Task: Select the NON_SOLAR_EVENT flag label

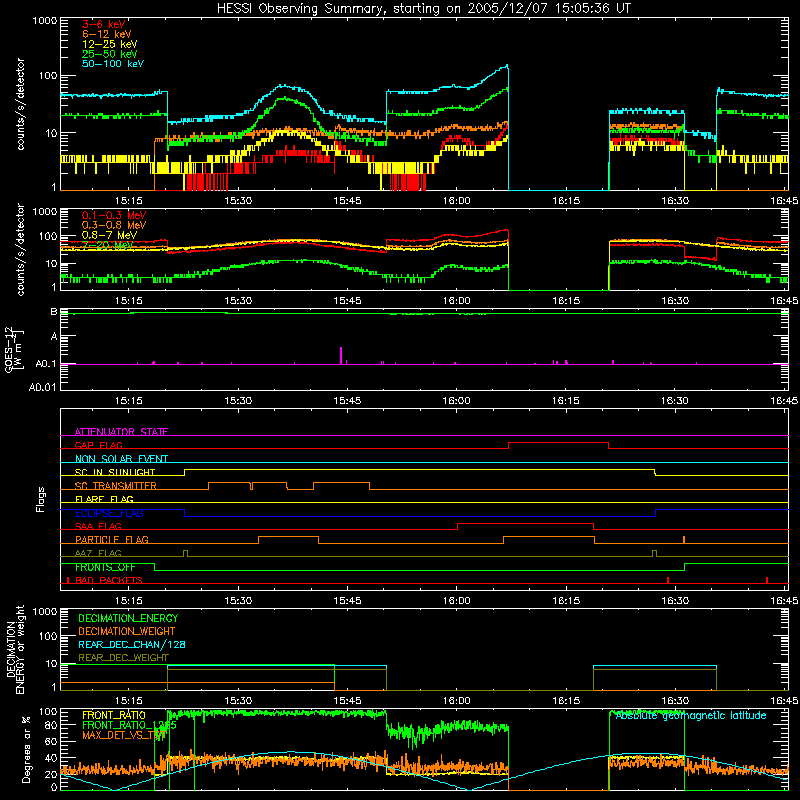Action: [x=121, y=459]
